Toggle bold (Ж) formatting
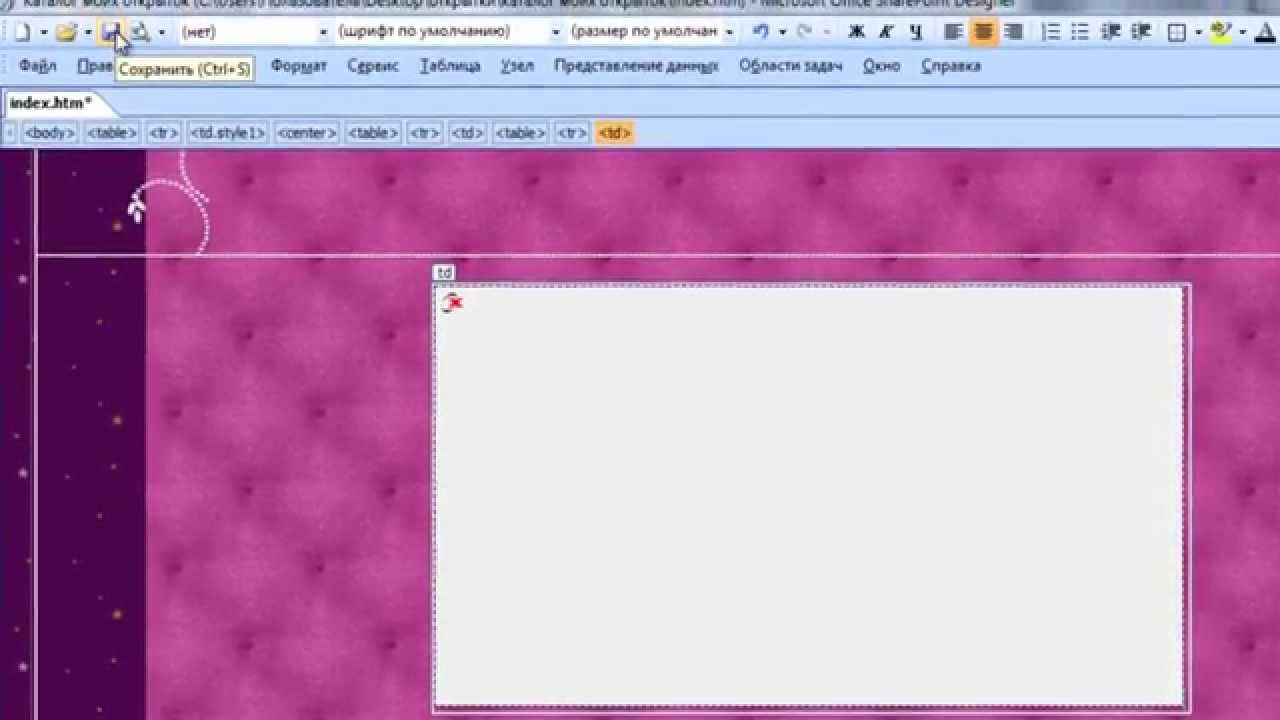1280x720 pixels. (856, 32)
